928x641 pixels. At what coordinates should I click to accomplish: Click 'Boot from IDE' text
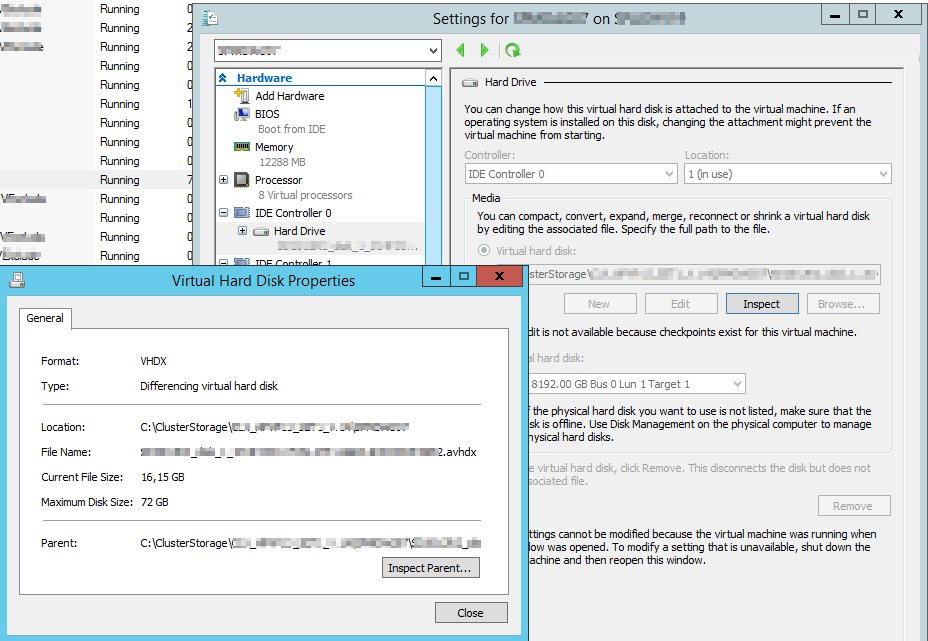[292, 129]
